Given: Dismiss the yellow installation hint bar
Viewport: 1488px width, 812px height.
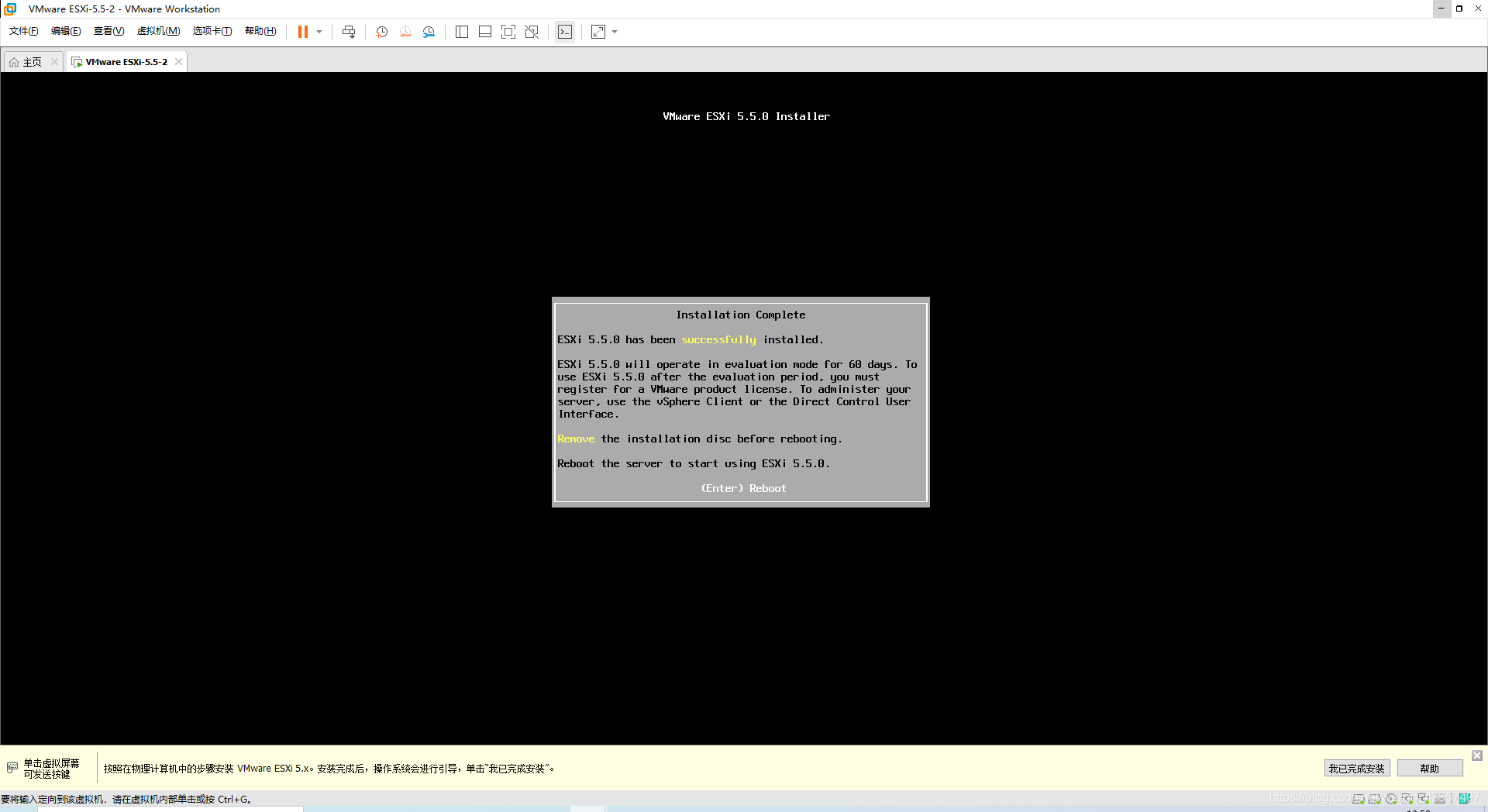Looking at the screenshot, I should coord(1477,755).
